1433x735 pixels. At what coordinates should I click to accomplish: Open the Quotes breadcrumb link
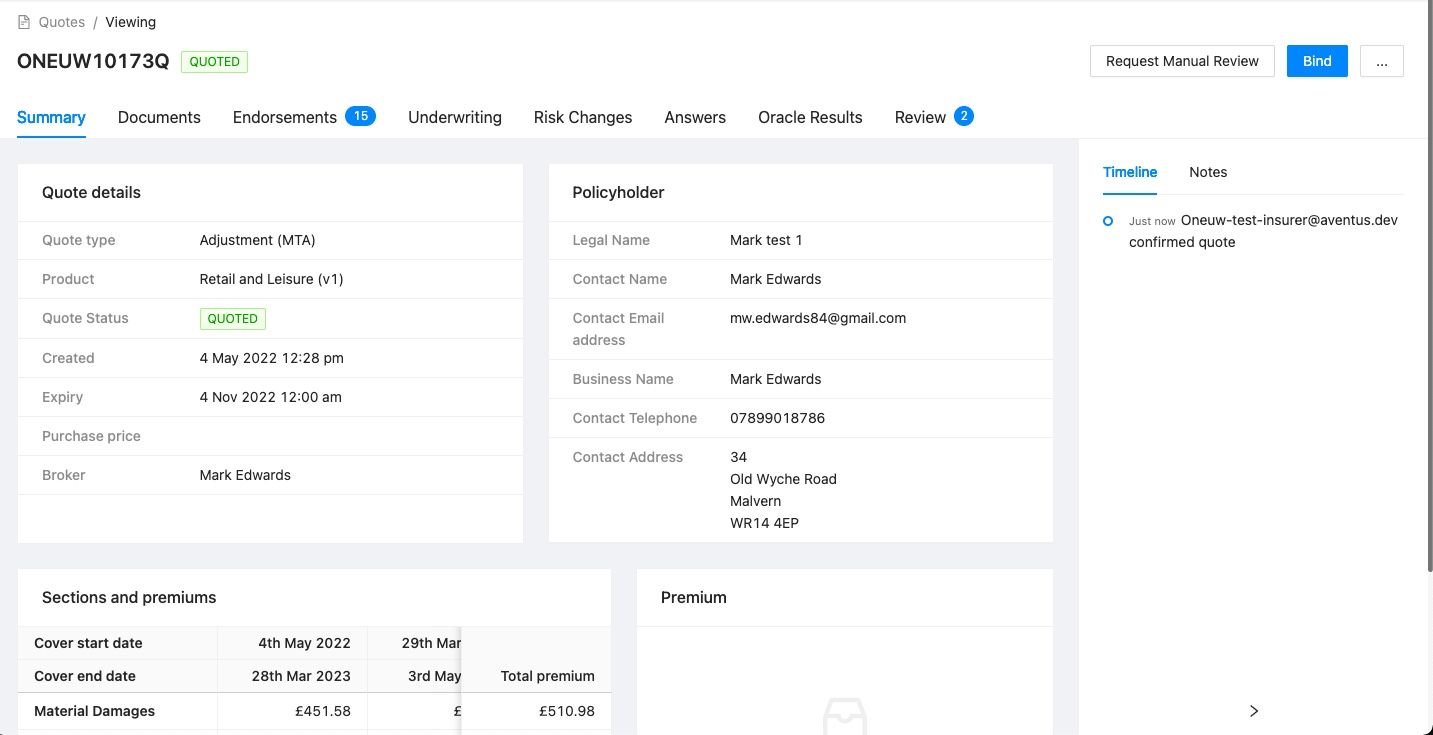pyautogui.click(x=62, y=22)
